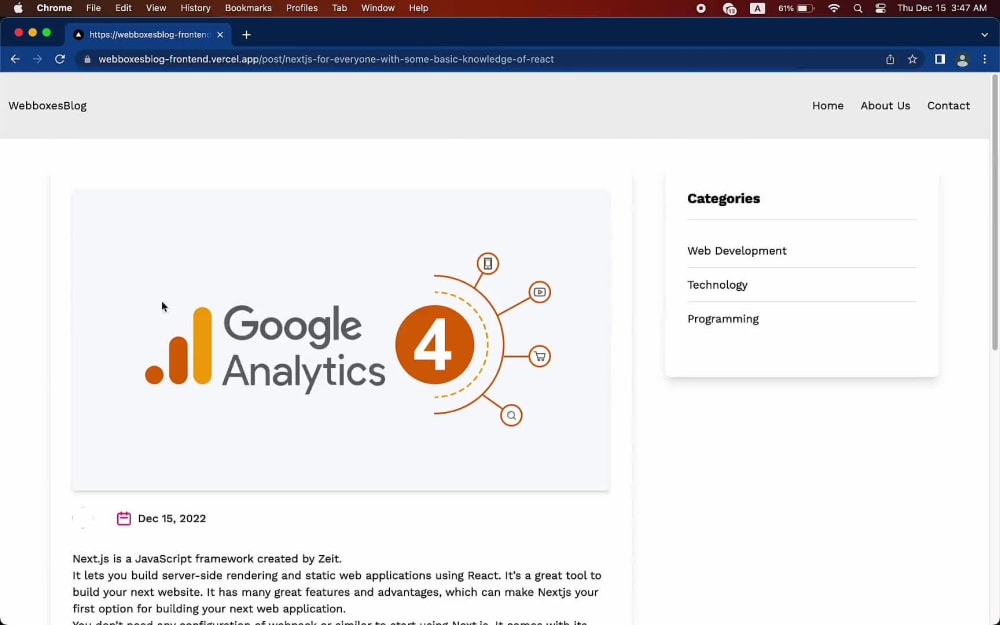The image size is (1000, 625).
Task: Click the line 'Next.js is a JavaScript framework'
Action: tap(207, 559)
